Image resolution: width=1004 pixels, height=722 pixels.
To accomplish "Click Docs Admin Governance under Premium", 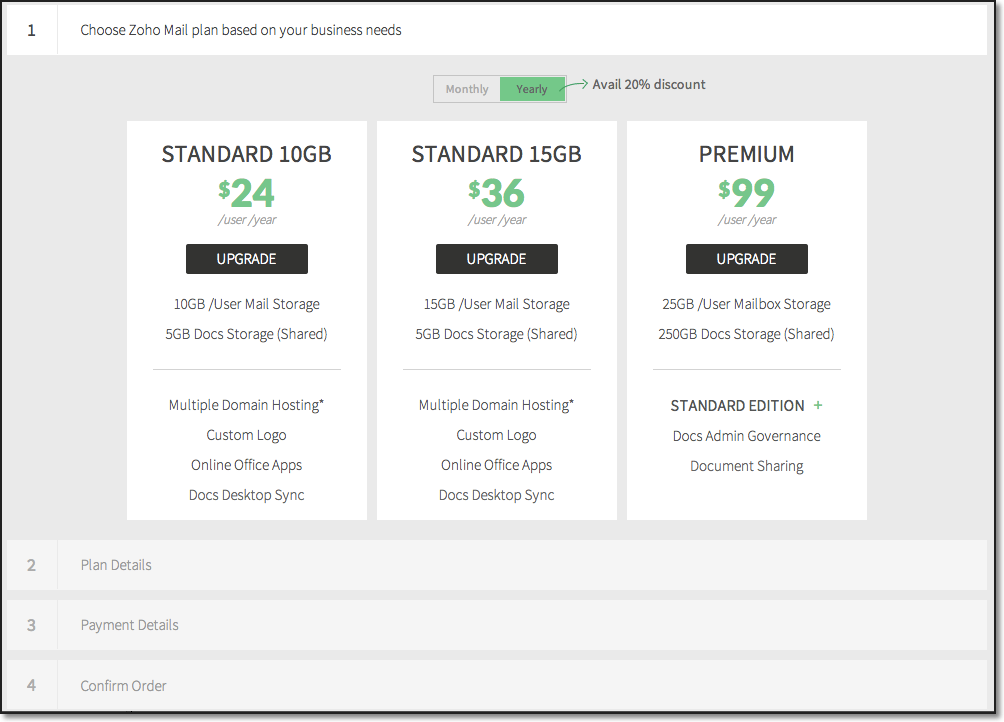I will click(746, 435).
